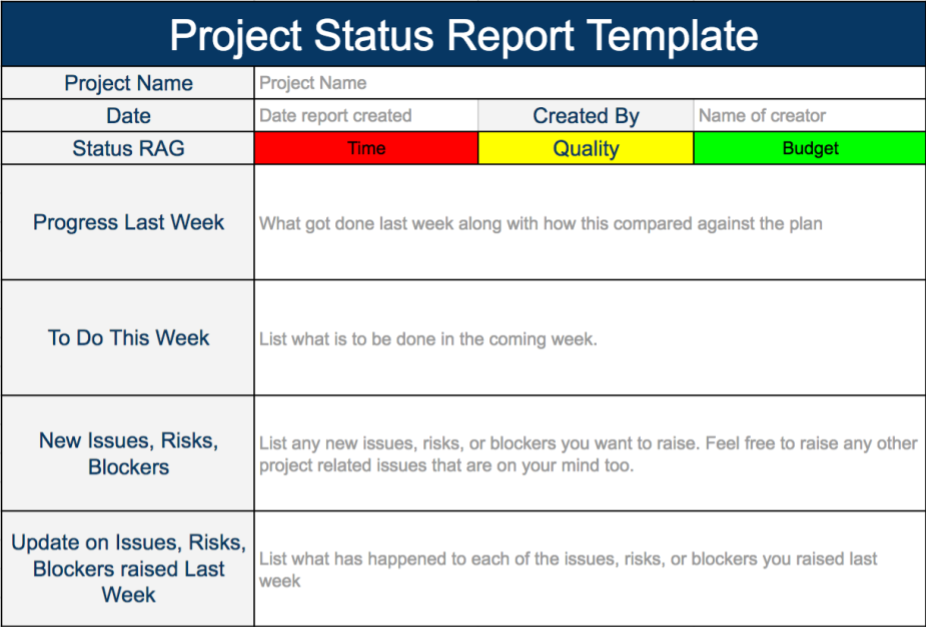Pick the green Budget status cell
Viewport: 926px width, 627px height.
point(809,148)
